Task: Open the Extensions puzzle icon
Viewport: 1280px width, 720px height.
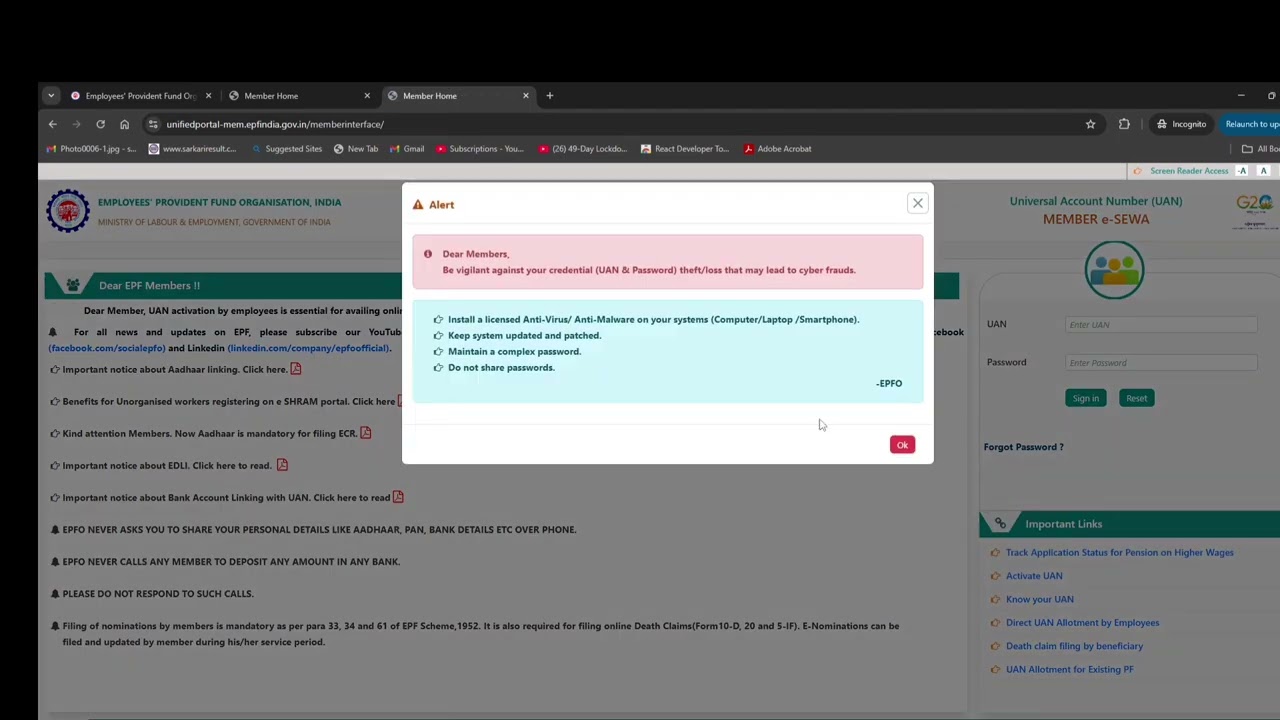Action: pos(1124,124)
